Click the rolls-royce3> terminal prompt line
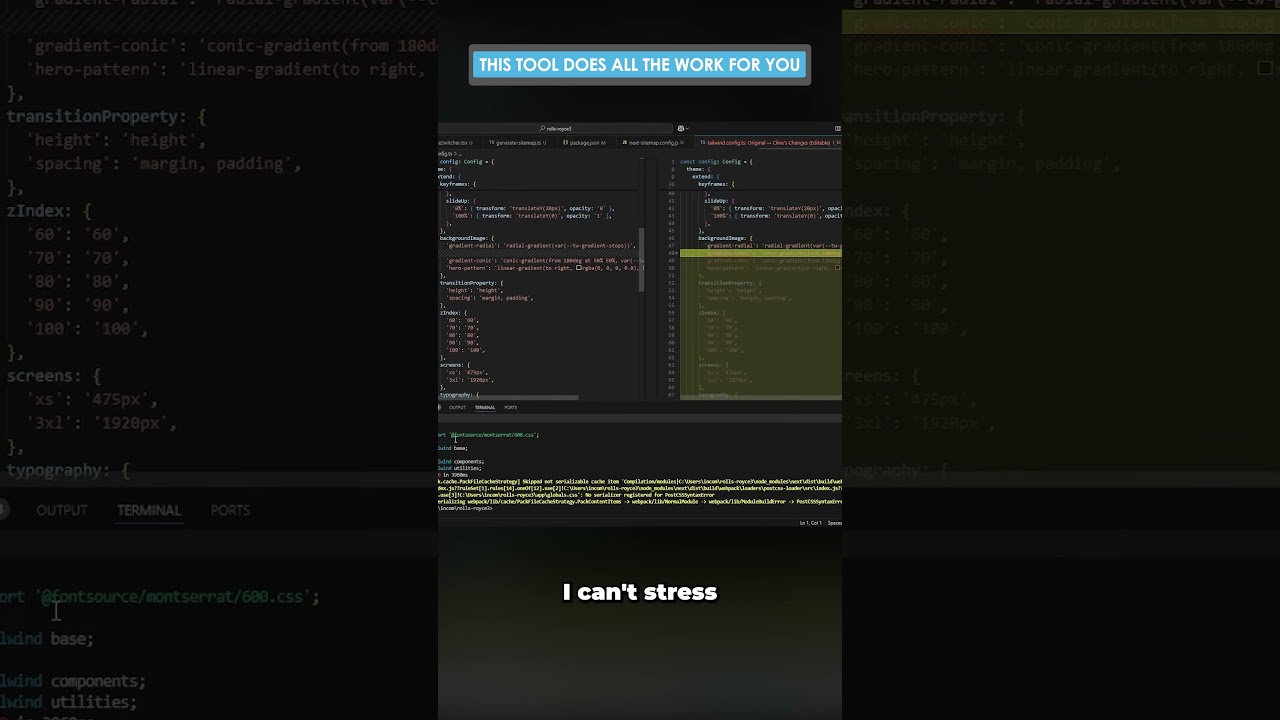 pos(465,508)
